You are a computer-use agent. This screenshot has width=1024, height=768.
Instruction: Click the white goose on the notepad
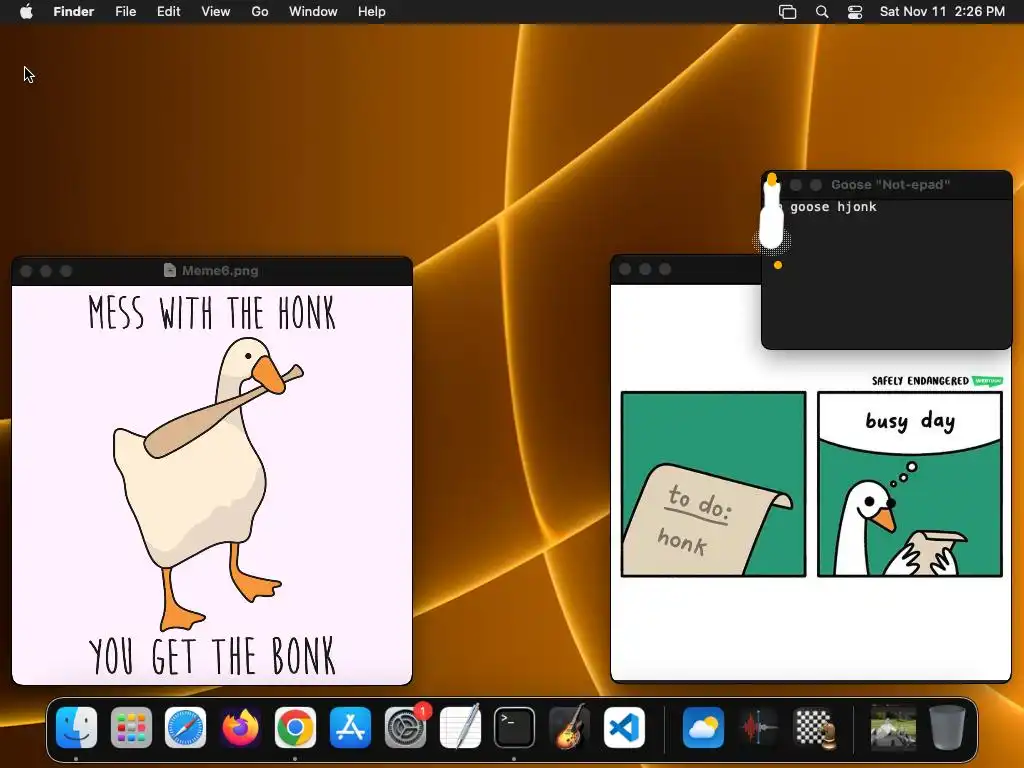pos(771,210)
